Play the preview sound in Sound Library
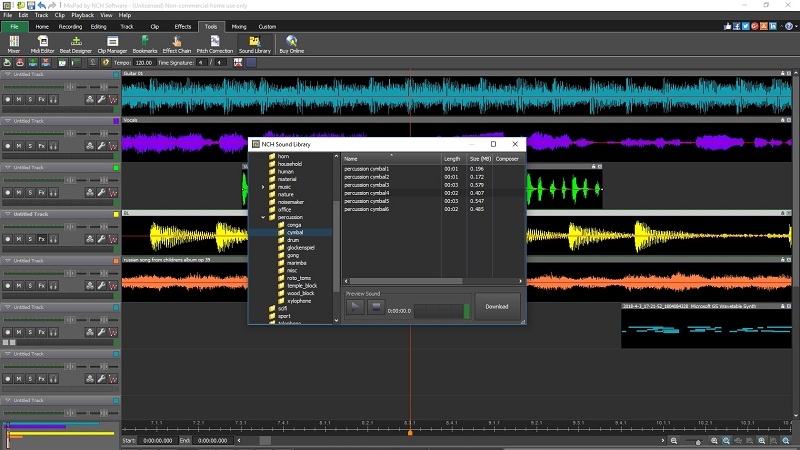800x450 pixels. pos(355,307)
